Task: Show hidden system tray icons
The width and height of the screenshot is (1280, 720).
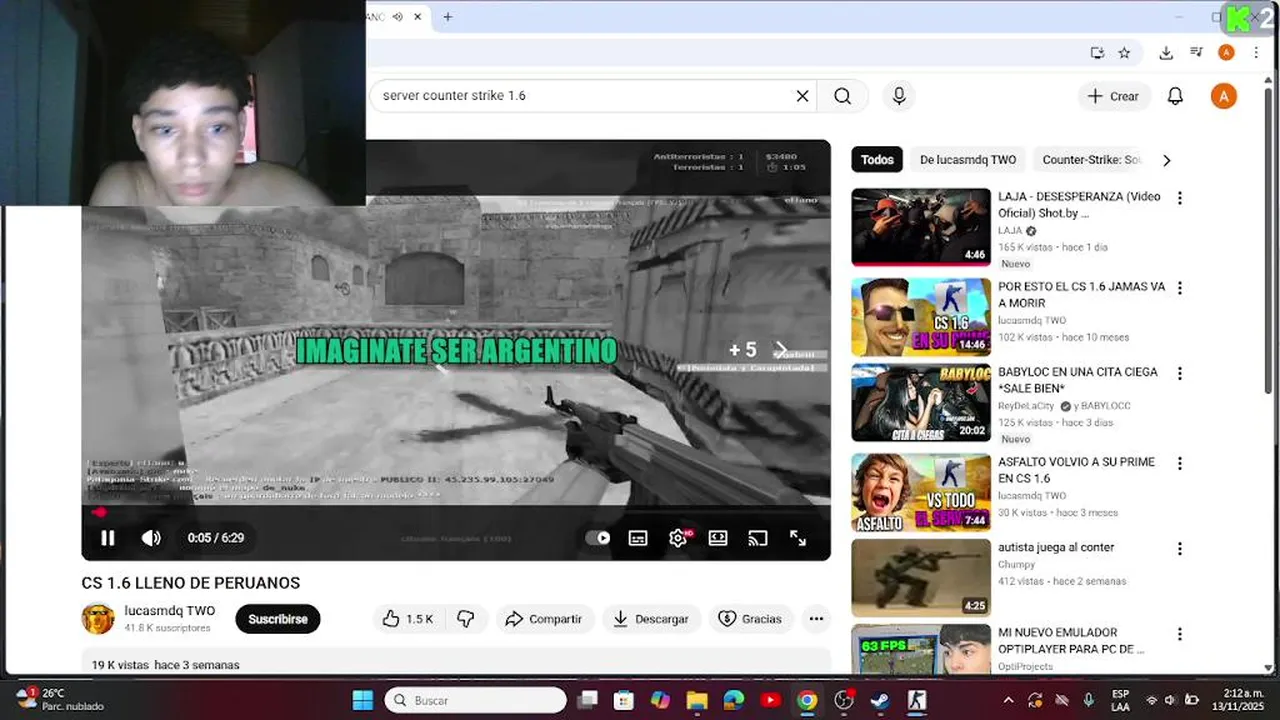Action: [x=1008, y=700]
